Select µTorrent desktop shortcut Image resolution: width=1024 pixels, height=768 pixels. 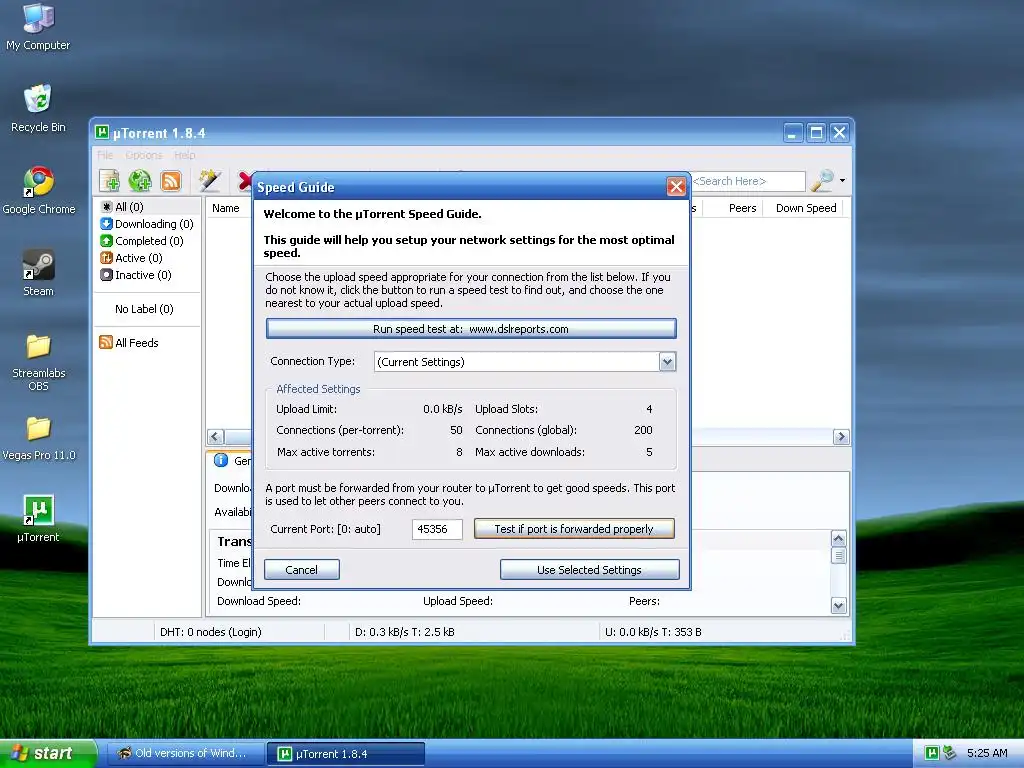[x=38, y=519]
